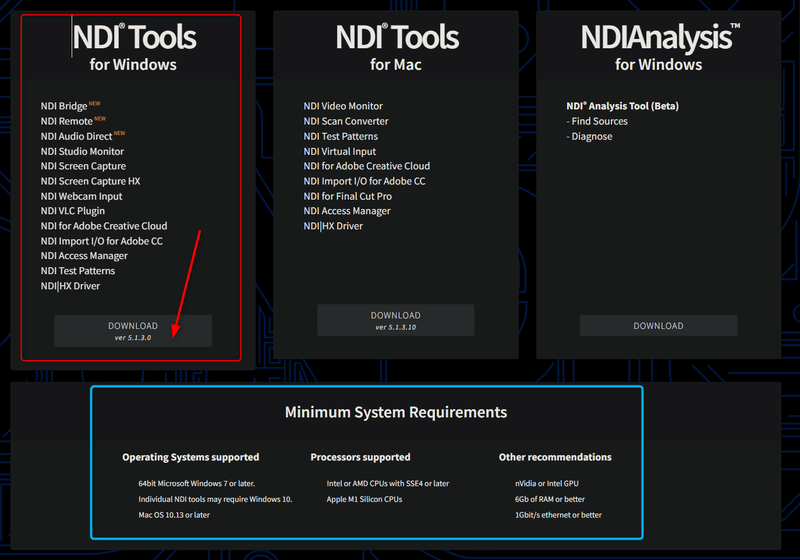Select NDI Video Monitor in Mac list

point(343,106)
